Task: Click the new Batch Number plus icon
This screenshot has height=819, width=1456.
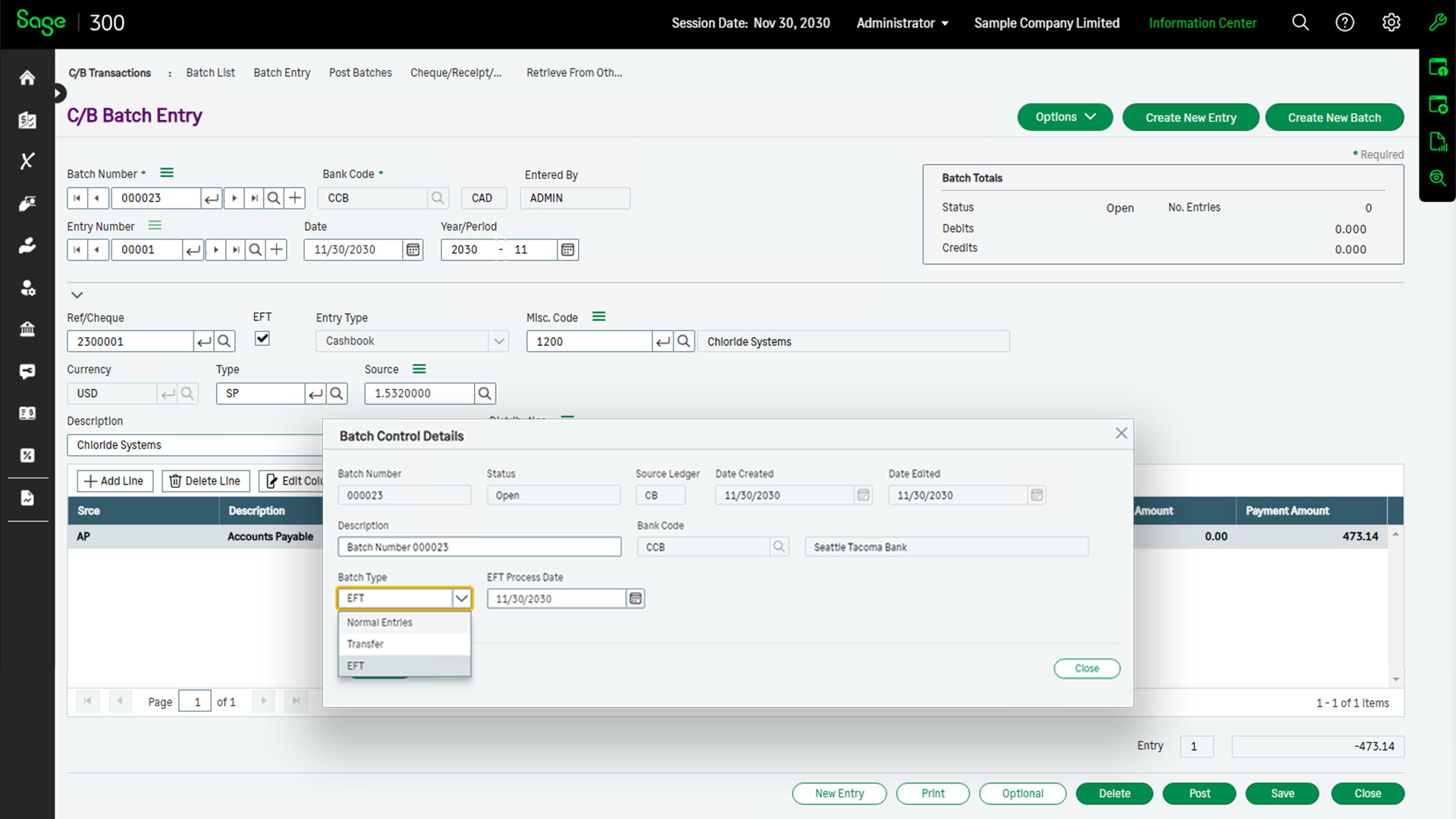Action: coord(295,198)
